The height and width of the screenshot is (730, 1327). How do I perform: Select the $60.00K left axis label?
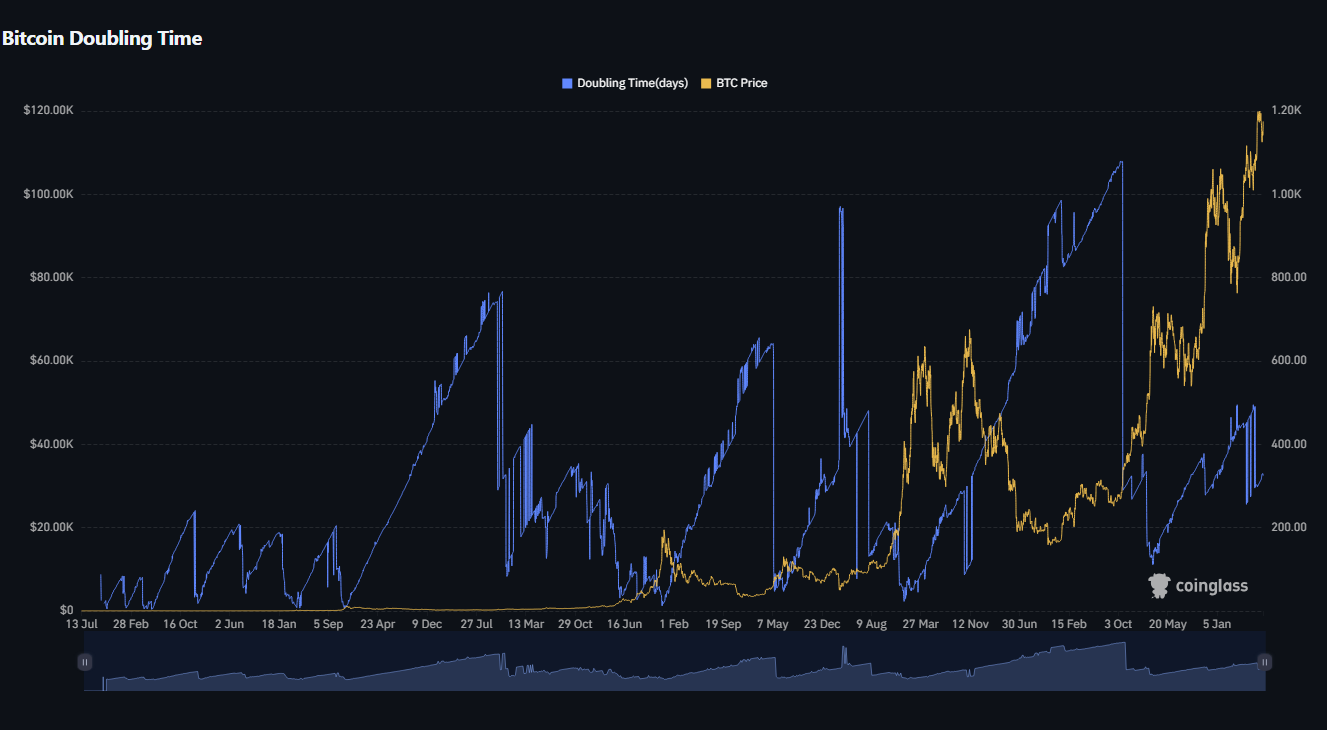(48, 360)
